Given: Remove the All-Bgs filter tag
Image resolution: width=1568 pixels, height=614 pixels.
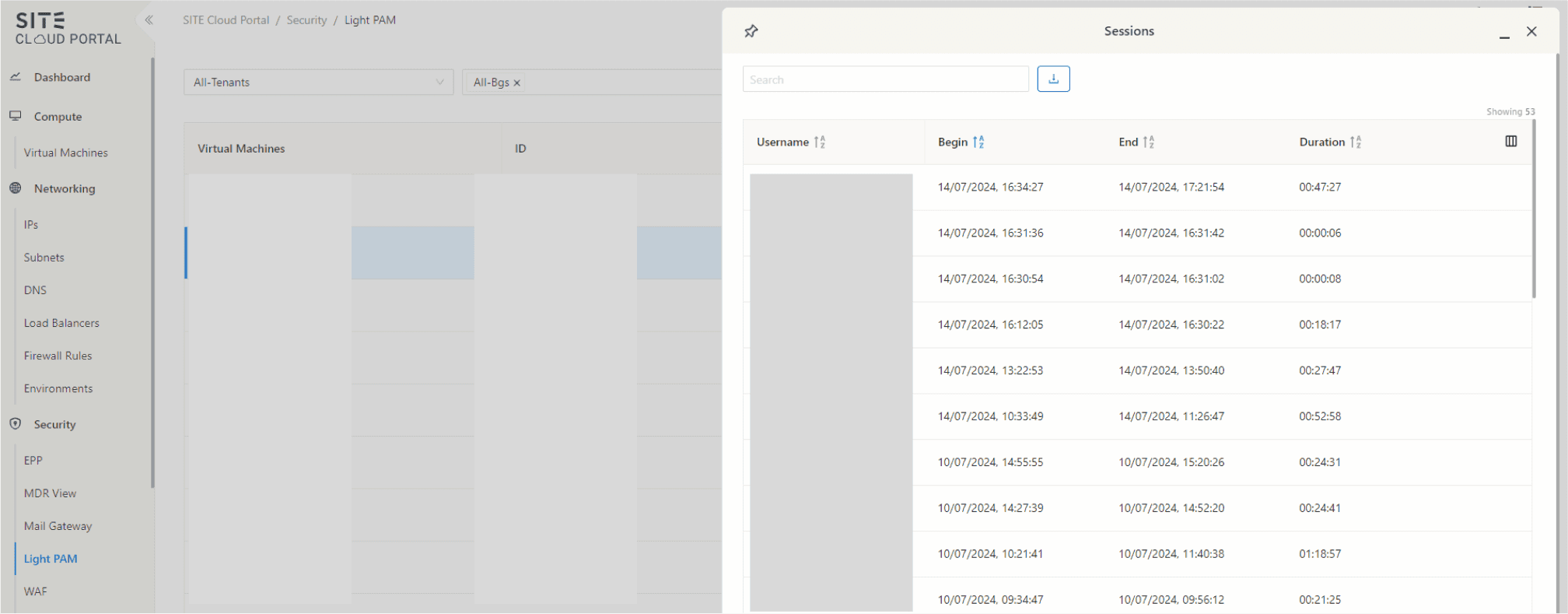Looking at the screenshot, I should click(516, 82).
